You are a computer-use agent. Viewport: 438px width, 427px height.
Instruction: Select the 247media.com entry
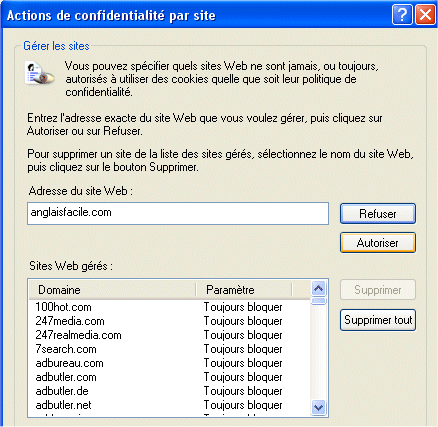[x=169, y=321]
